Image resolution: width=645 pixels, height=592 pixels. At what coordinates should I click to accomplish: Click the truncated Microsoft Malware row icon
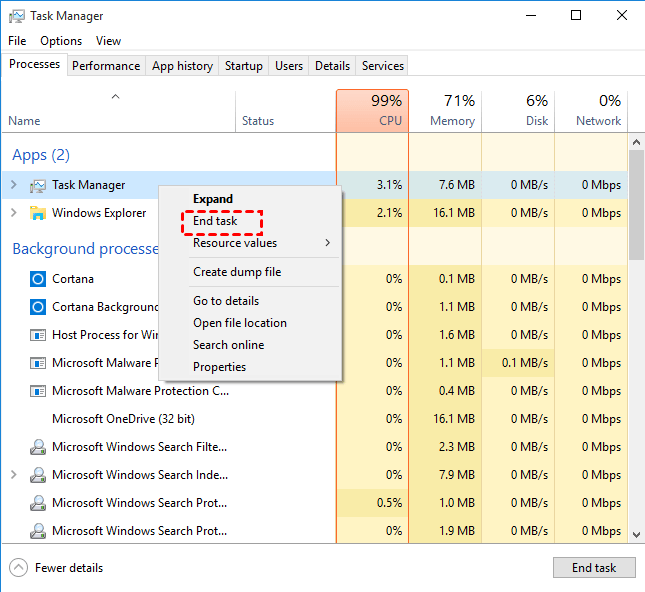point(38,363)
